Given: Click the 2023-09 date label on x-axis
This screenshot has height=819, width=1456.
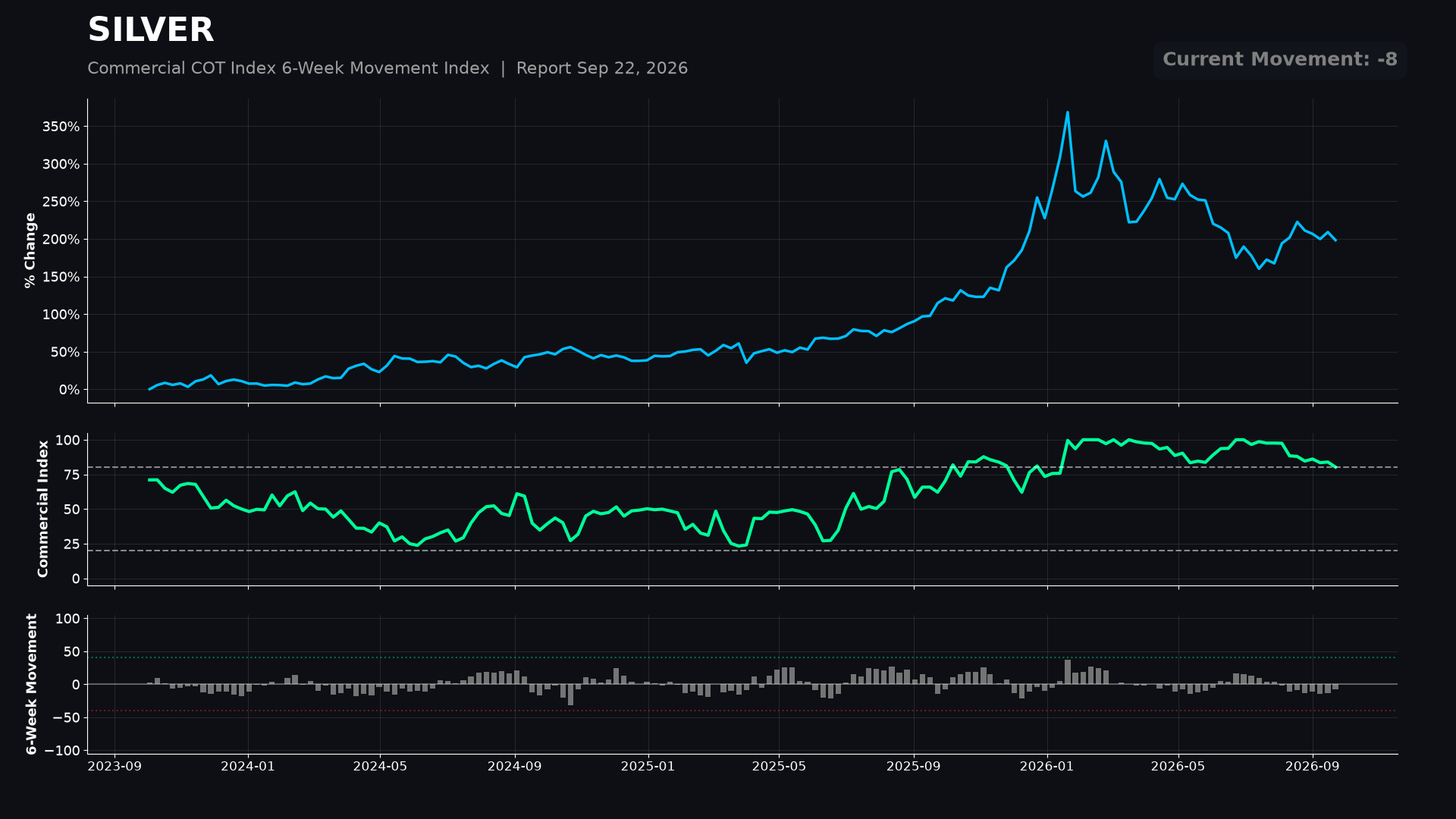Looking at the screenshot, I should point(115,767).
